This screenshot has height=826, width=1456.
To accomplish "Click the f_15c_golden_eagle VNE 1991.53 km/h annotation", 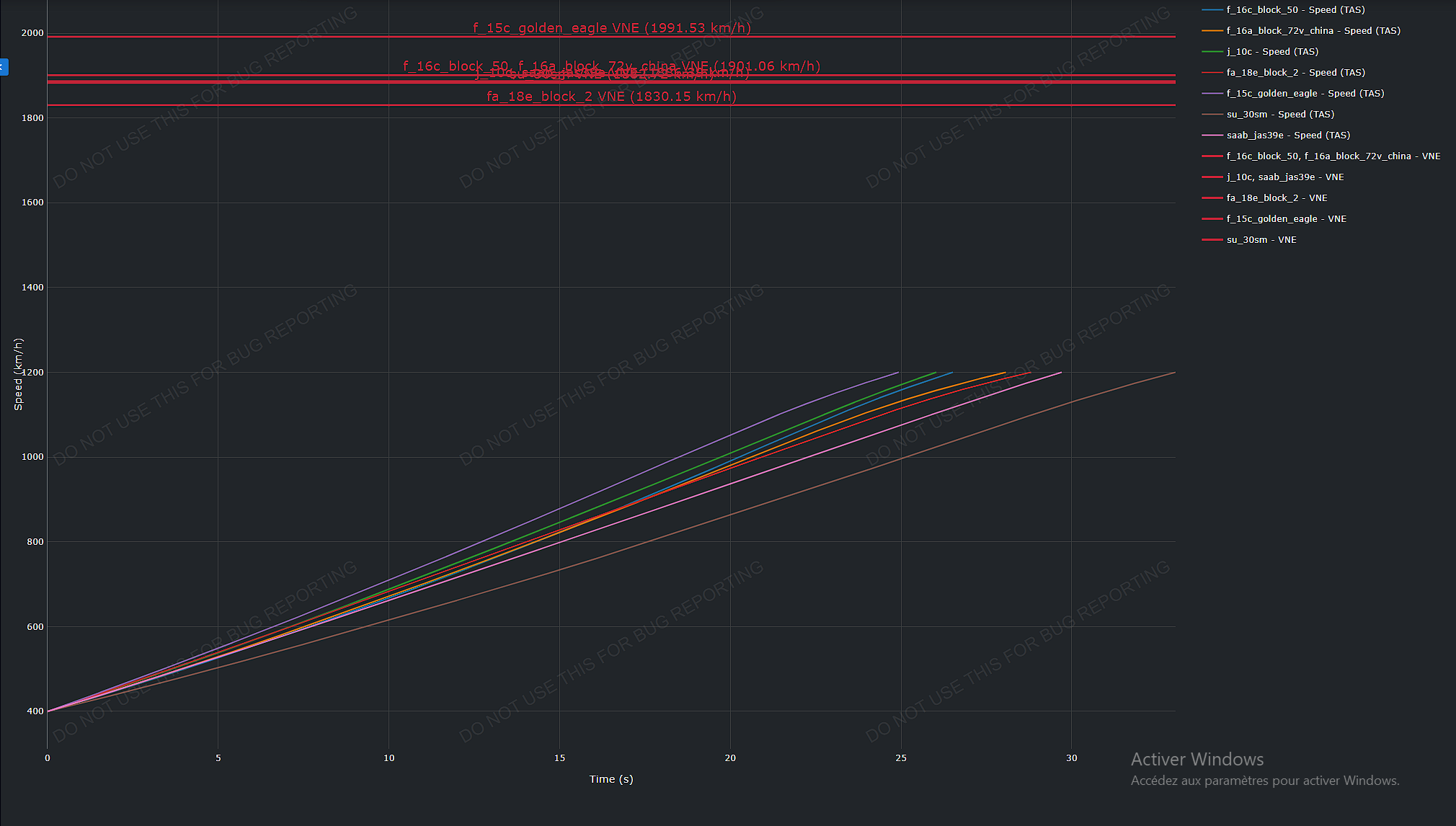I will coord(611,28).
